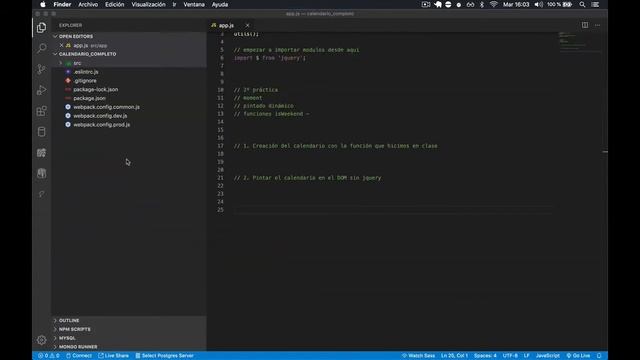Click the comment on line 17
640x360 pixels.
tap(335, 146)
